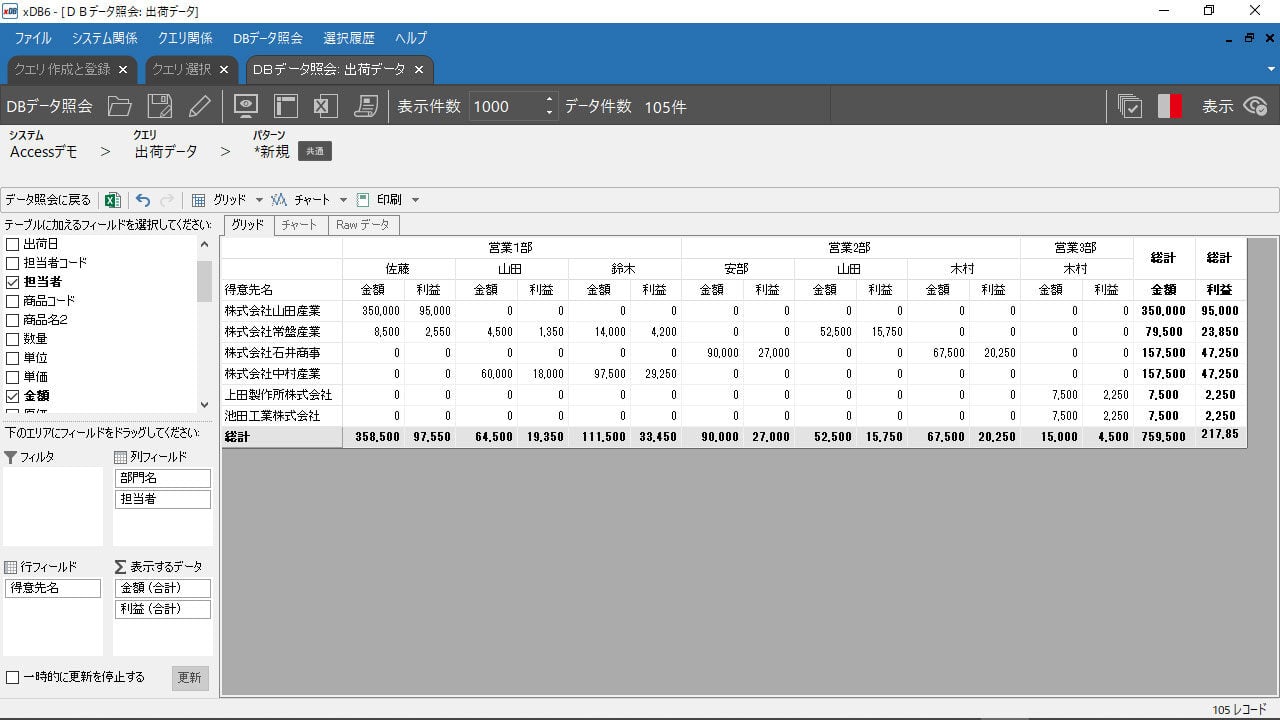Open the tab list dropdown arrow at right
This screenshot has width=1280, height=720.
[1270, 69]
